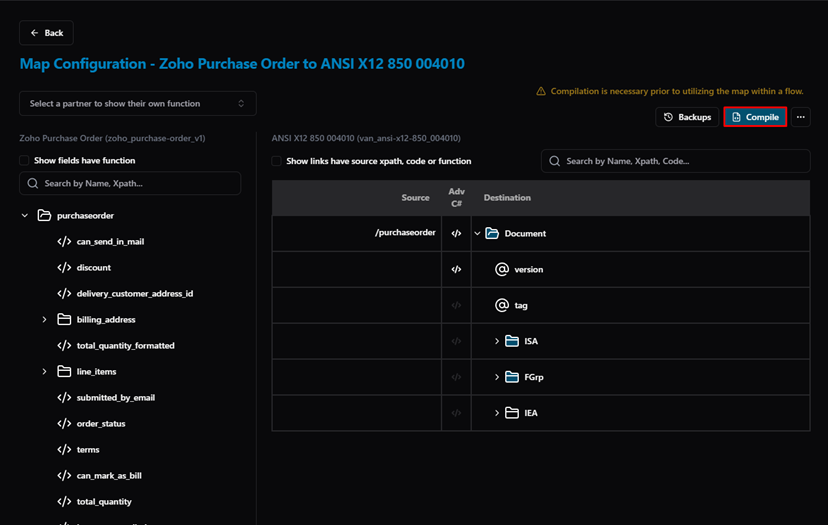Click the Destination column header
Image resolution: width=828 pixels, height=525 pixels.
[x=507, y=198]
